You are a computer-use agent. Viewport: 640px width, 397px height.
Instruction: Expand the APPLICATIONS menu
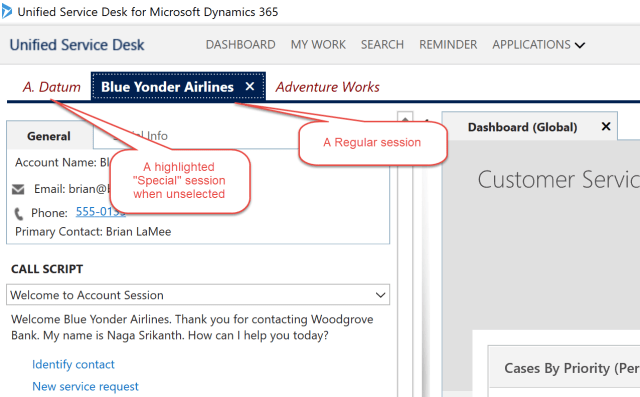click(x=538, y=44)
